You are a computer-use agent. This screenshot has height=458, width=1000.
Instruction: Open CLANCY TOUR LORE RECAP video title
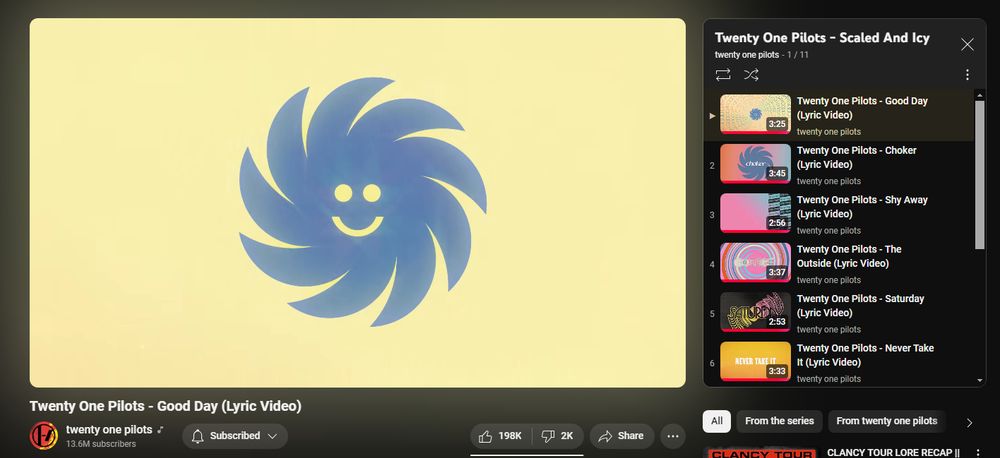(x=893, y=453)
